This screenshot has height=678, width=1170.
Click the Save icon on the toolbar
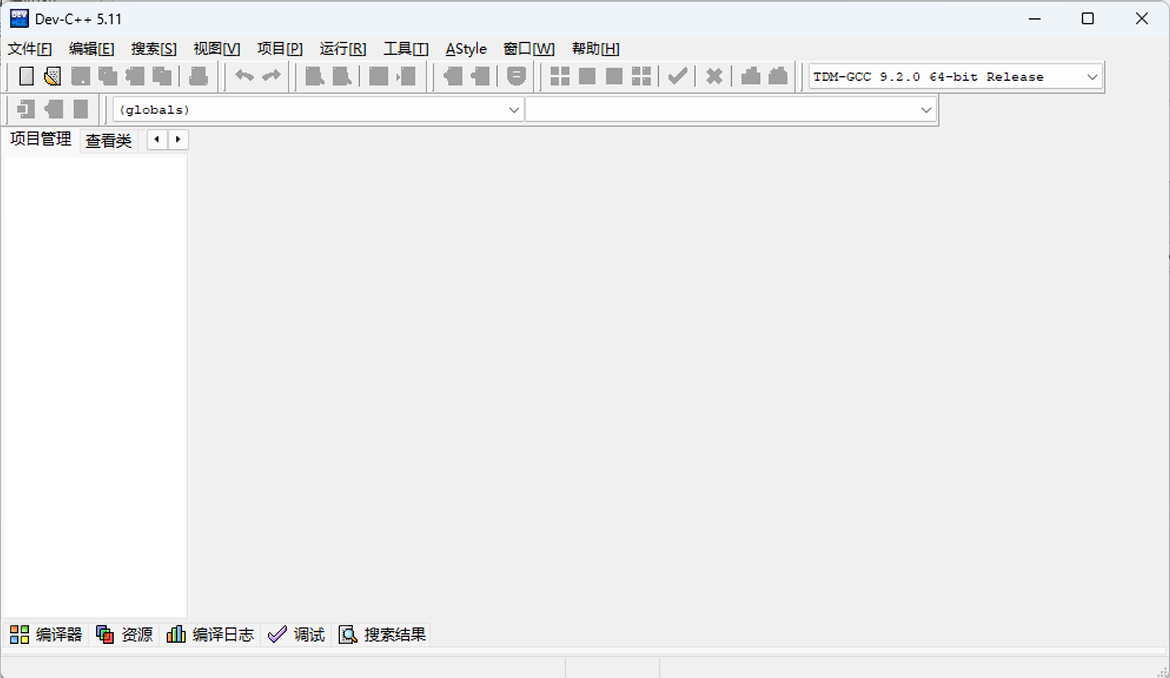79,76
